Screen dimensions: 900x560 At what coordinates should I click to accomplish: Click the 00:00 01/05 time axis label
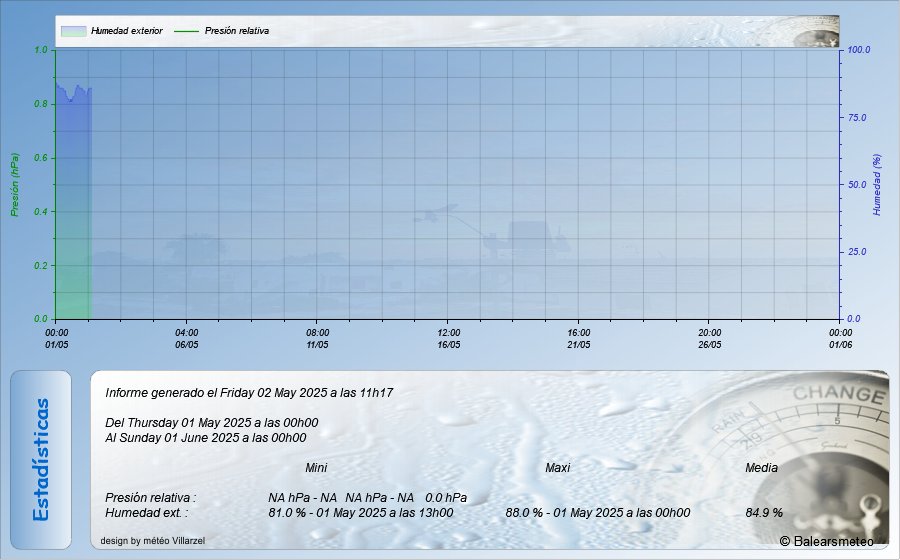pos(56,339)
